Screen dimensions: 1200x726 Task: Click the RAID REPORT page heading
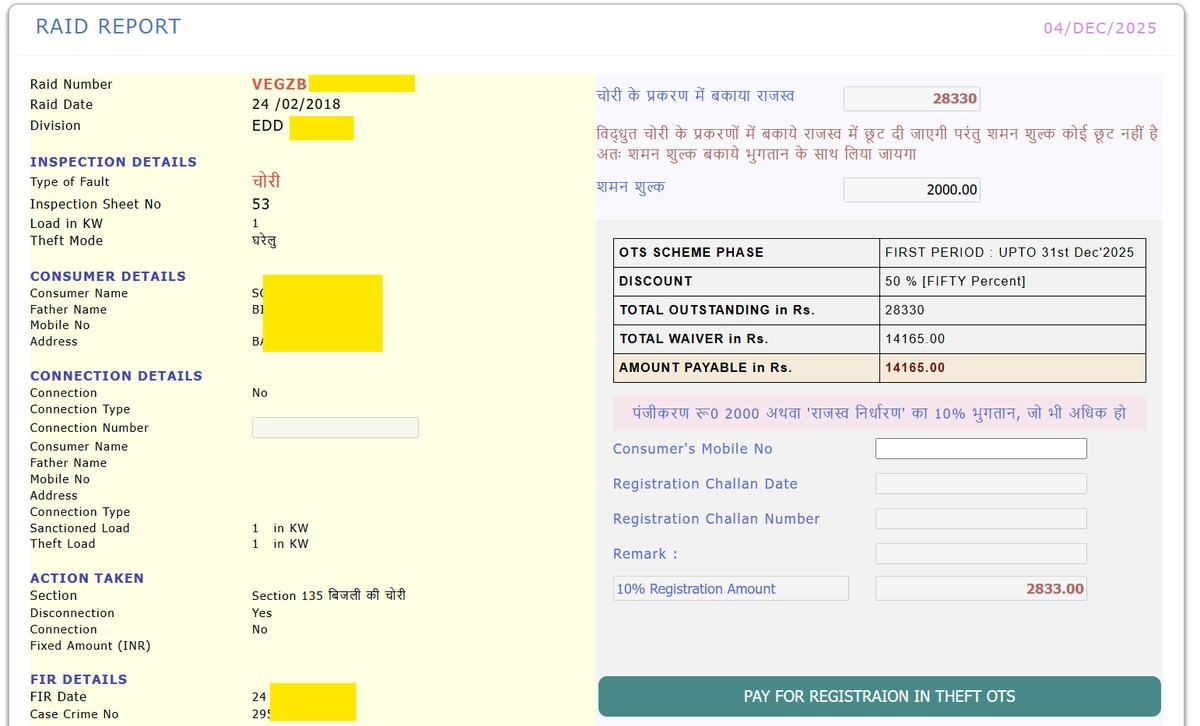click(x=108, y=27)
